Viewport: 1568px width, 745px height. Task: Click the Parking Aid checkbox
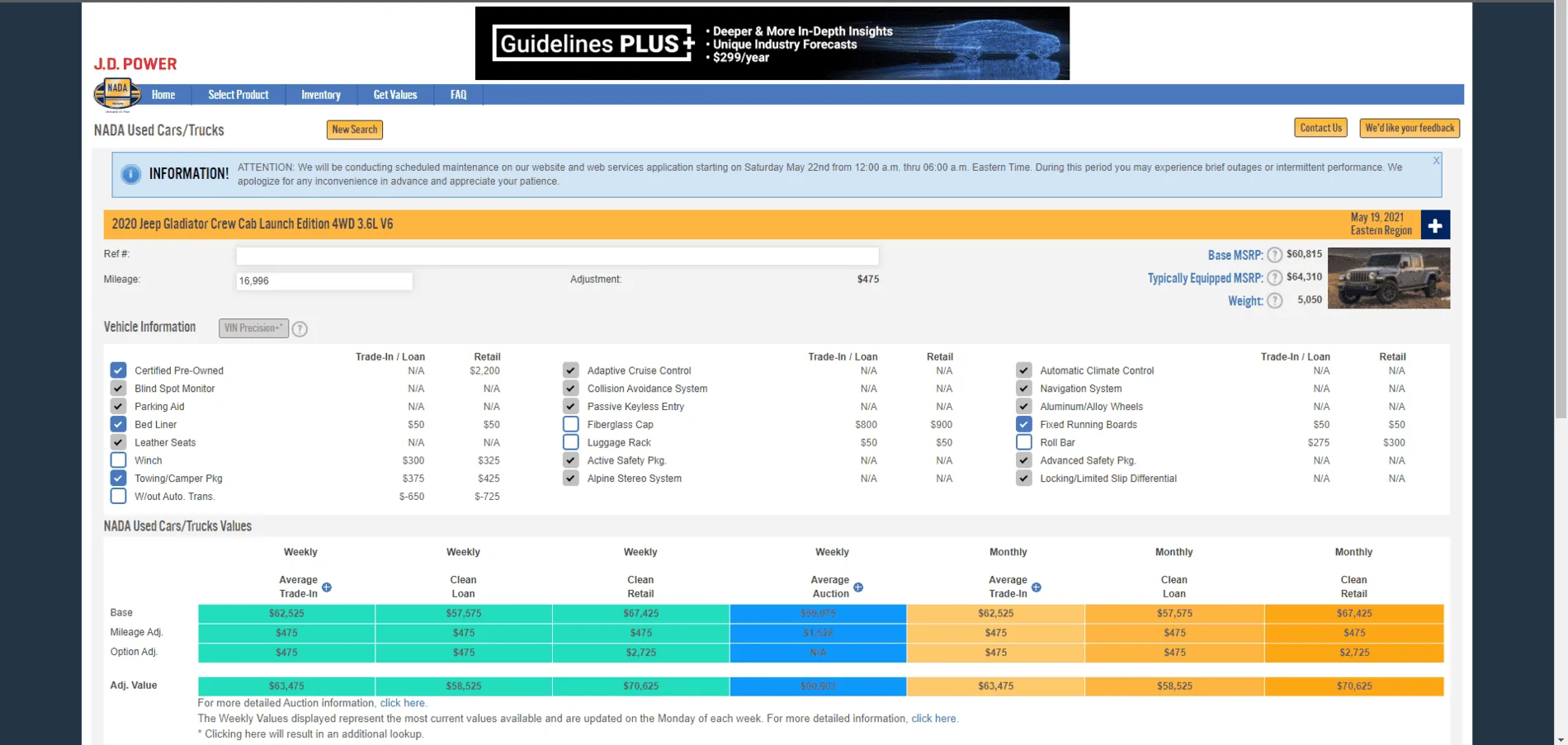[x=118, y=407]
